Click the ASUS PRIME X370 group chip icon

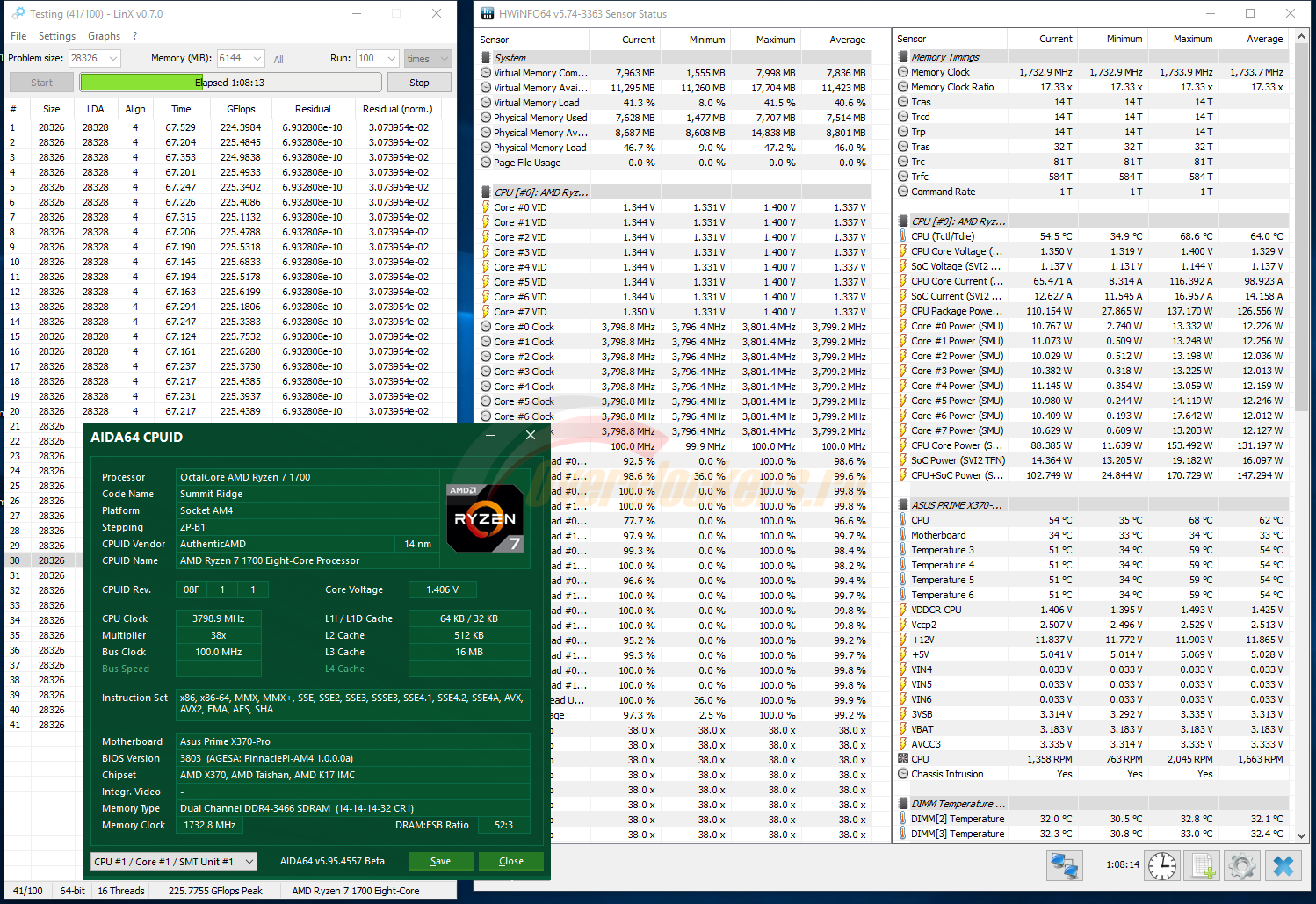click(x=903, y=505)
